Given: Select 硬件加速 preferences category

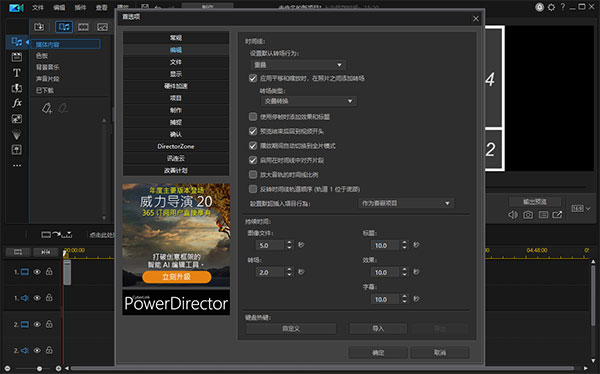Looking at the screenshot, I should [x=176, y=86].
